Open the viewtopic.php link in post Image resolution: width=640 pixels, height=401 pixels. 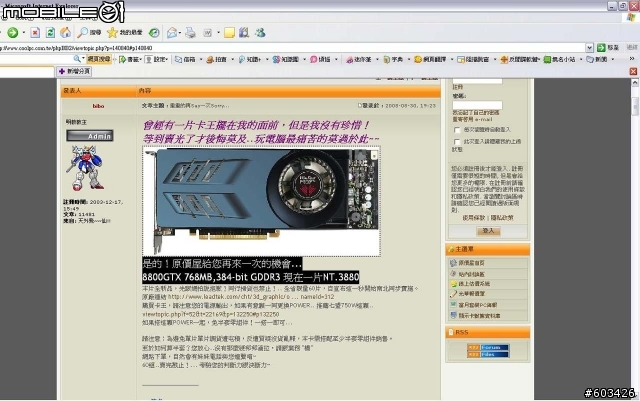(211, 314)
